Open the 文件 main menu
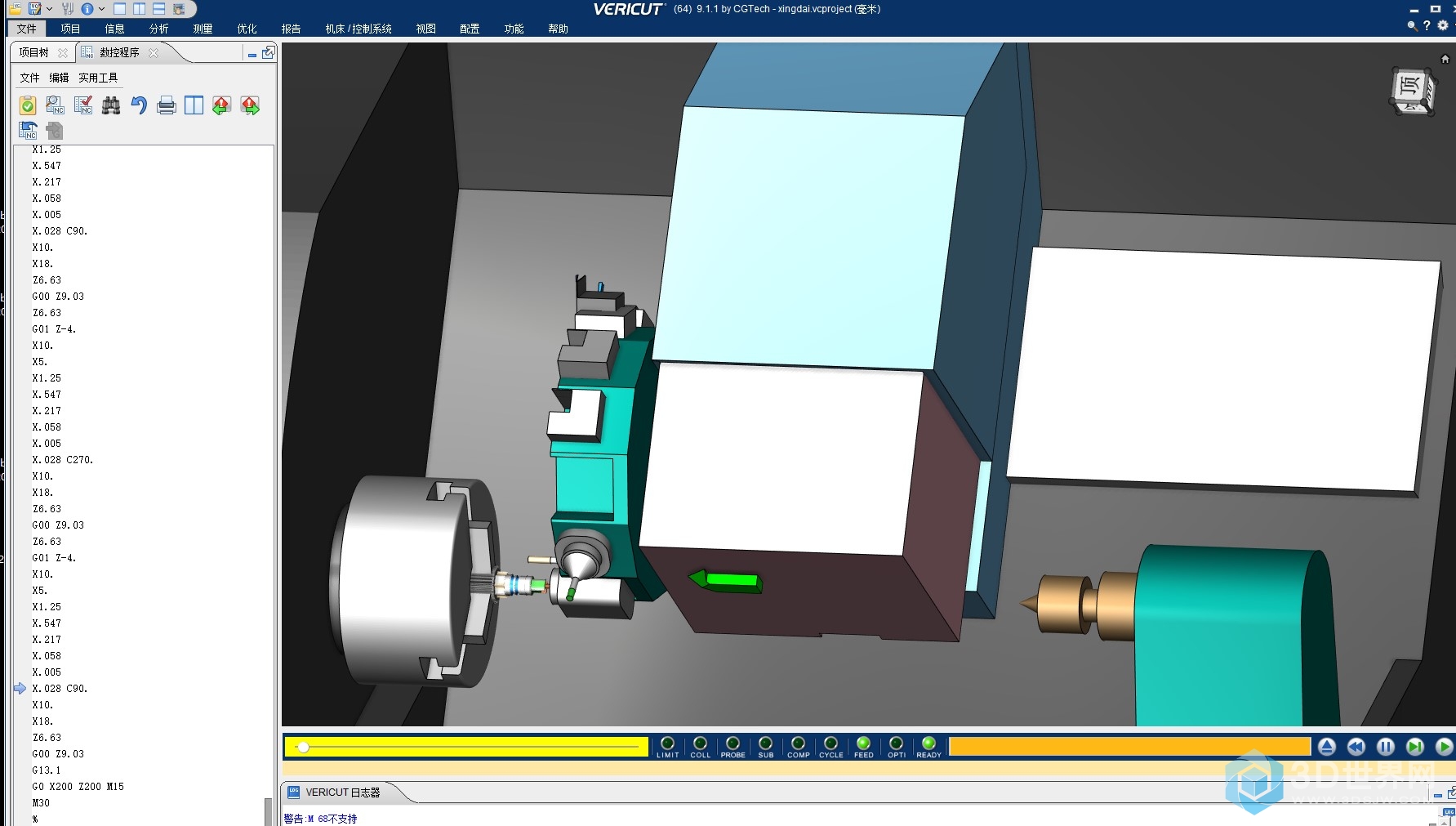This screenshot has width=1456, height=826. (x=27, y=29)
